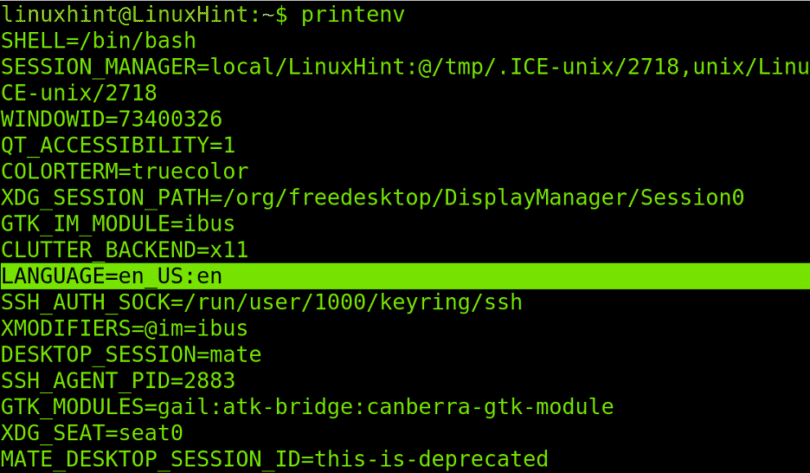Click the WINDOWID=73400326 line
The height and width of the screenshot is (473, 810).
[112, 119]
